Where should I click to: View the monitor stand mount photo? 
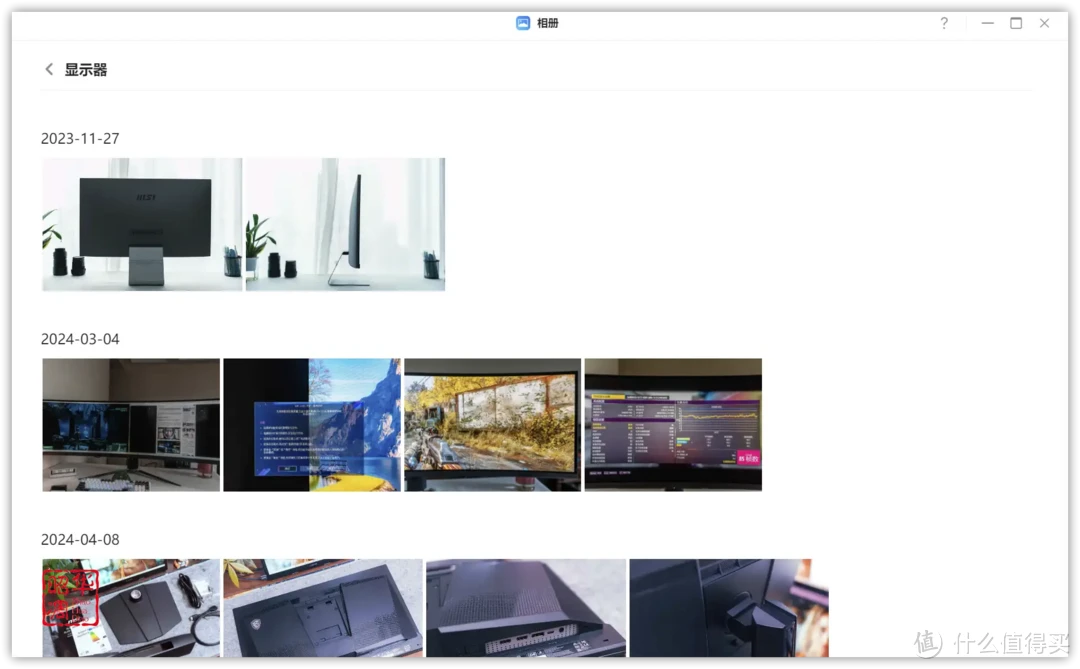(x=727, y=608)
